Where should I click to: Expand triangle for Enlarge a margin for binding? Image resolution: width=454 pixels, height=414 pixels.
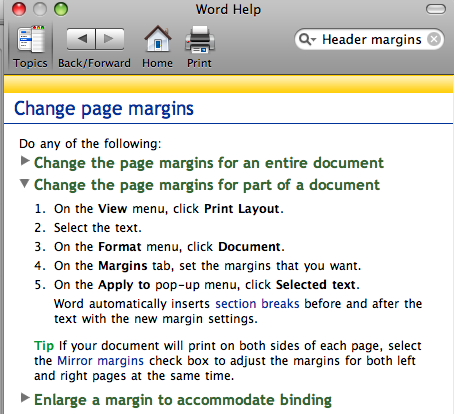pyautogui.click(x=25, y=397)
